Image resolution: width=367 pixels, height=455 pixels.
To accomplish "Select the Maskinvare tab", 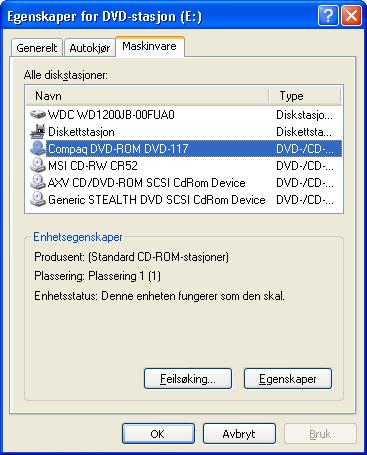I will coord(149,46).
